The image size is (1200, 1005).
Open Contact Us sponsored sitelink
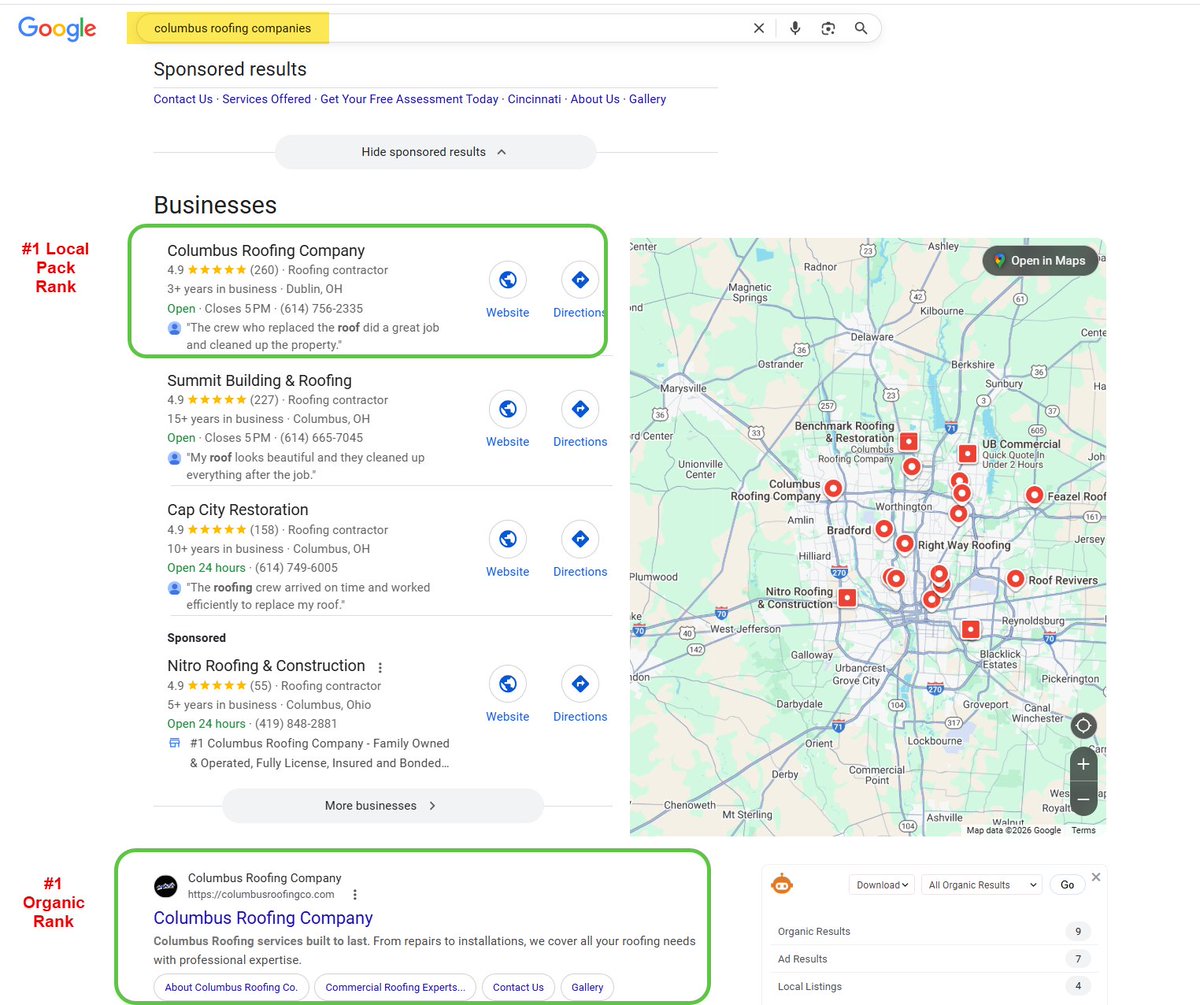[183, 99]
